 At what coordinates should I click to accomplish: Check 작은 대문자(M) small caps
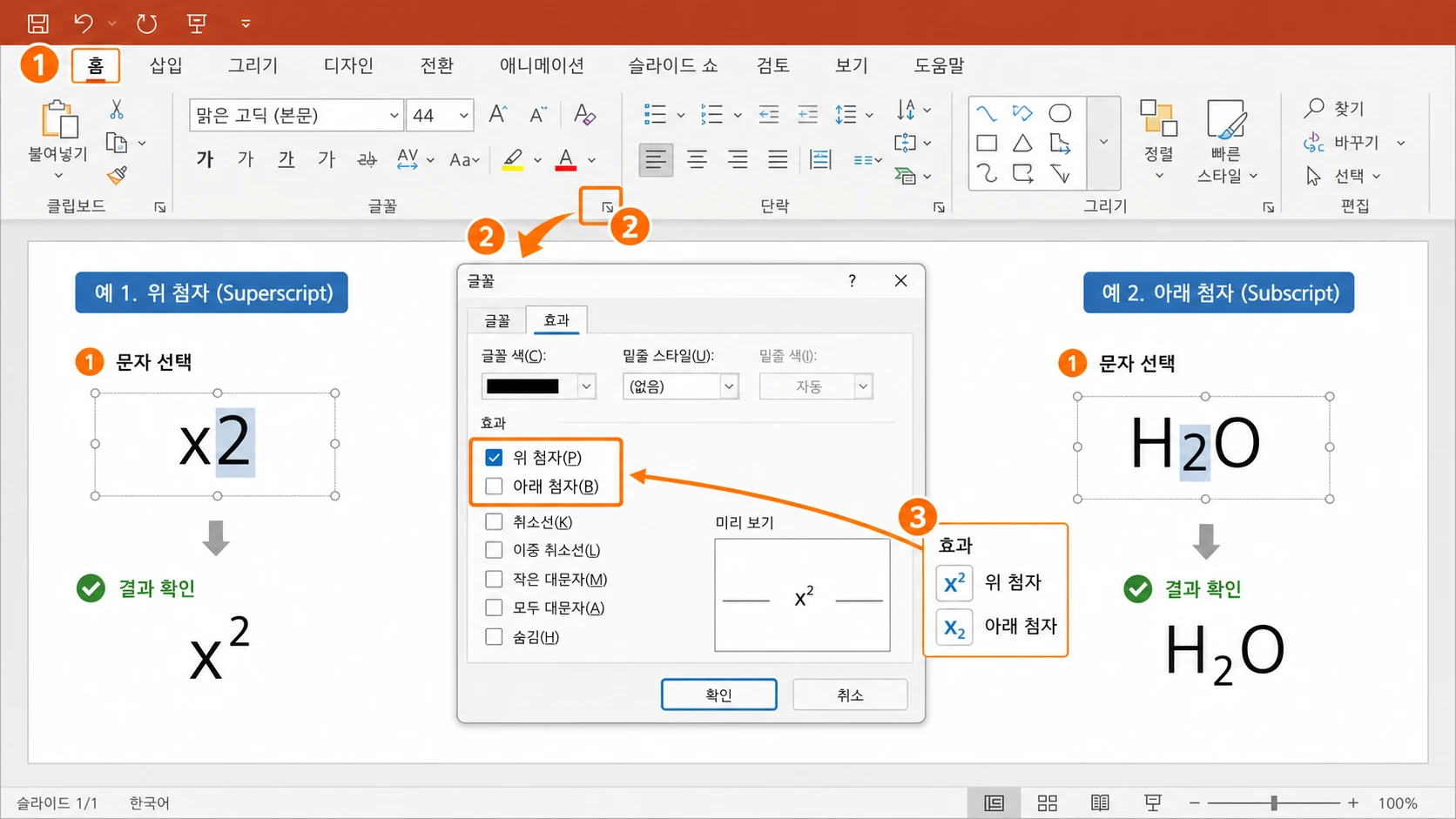click(x=494, y=579)
